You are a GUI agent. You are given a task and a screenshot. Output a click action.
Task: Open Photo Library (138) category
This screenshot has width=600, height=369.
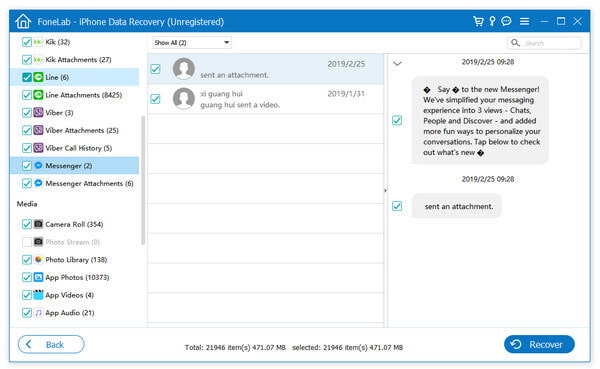coord(76,259)
